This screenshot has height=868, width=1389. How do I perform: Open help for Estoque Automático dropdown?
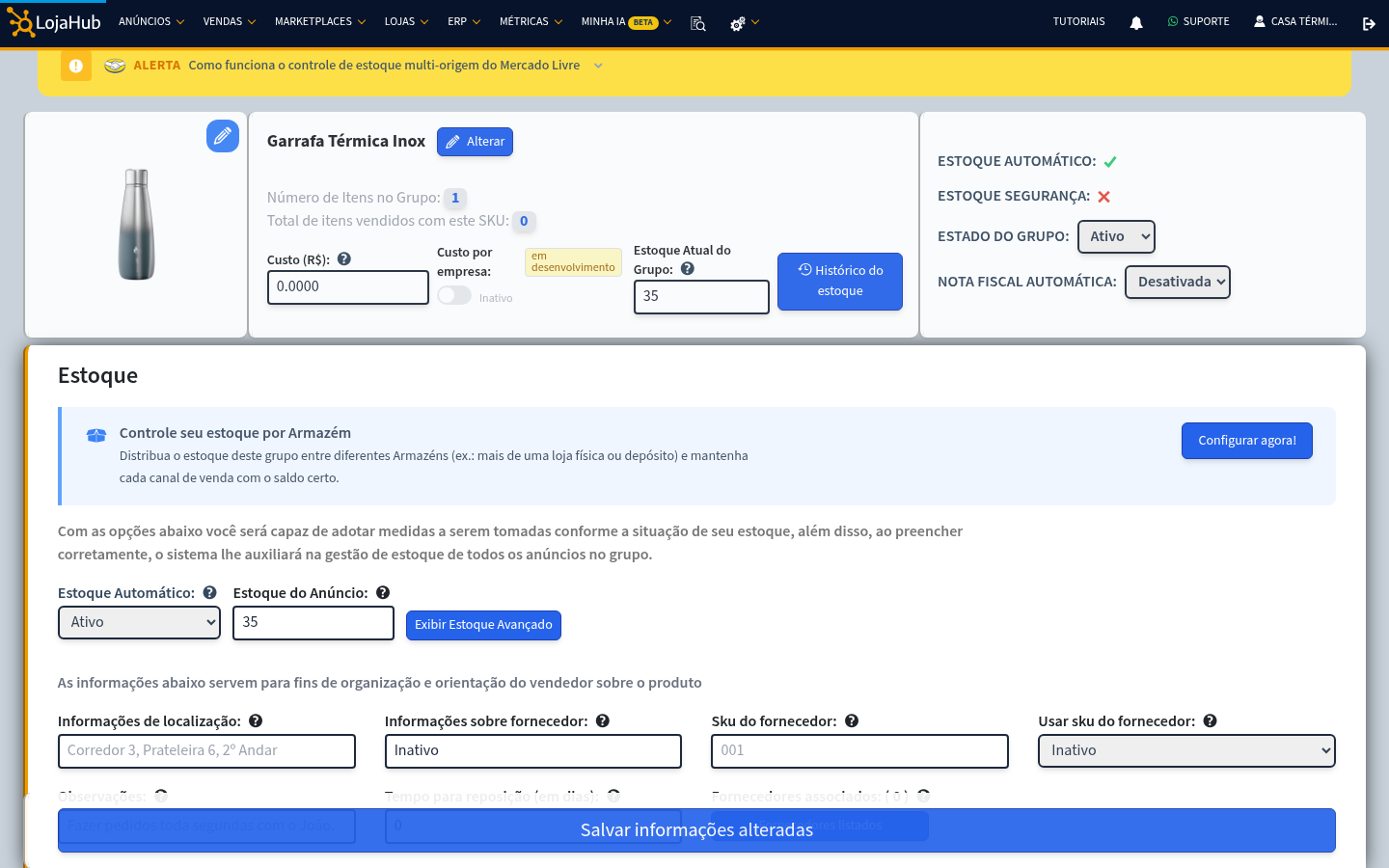tap(209, 593)
